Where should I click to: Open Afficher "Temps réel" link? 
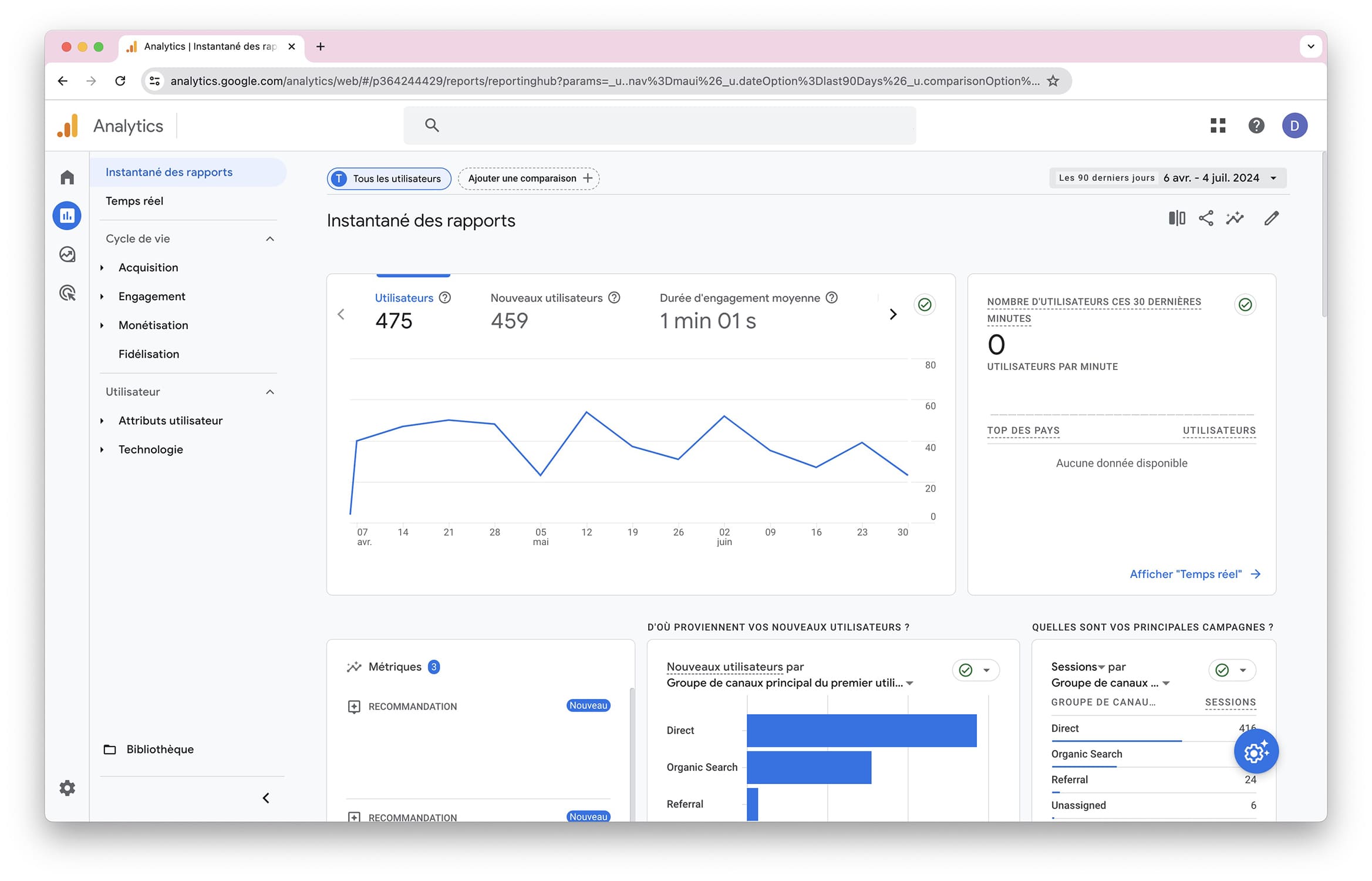click(1195, 574)
